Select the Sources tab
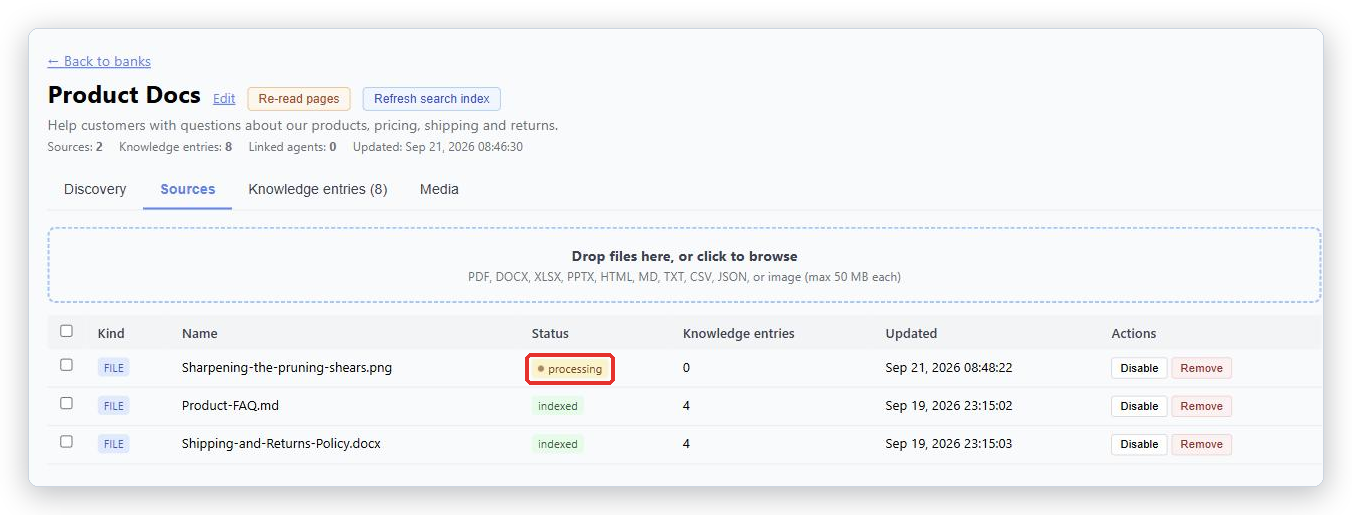The width and height of the screenshot is (1352, 515). (188, 189)
